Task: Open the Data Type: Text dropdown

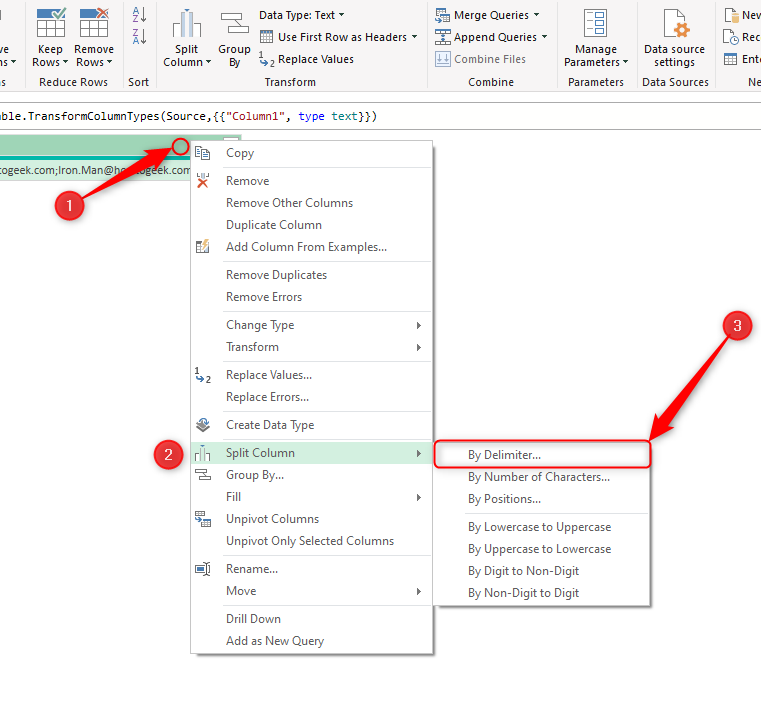Action: pos(301,15)
